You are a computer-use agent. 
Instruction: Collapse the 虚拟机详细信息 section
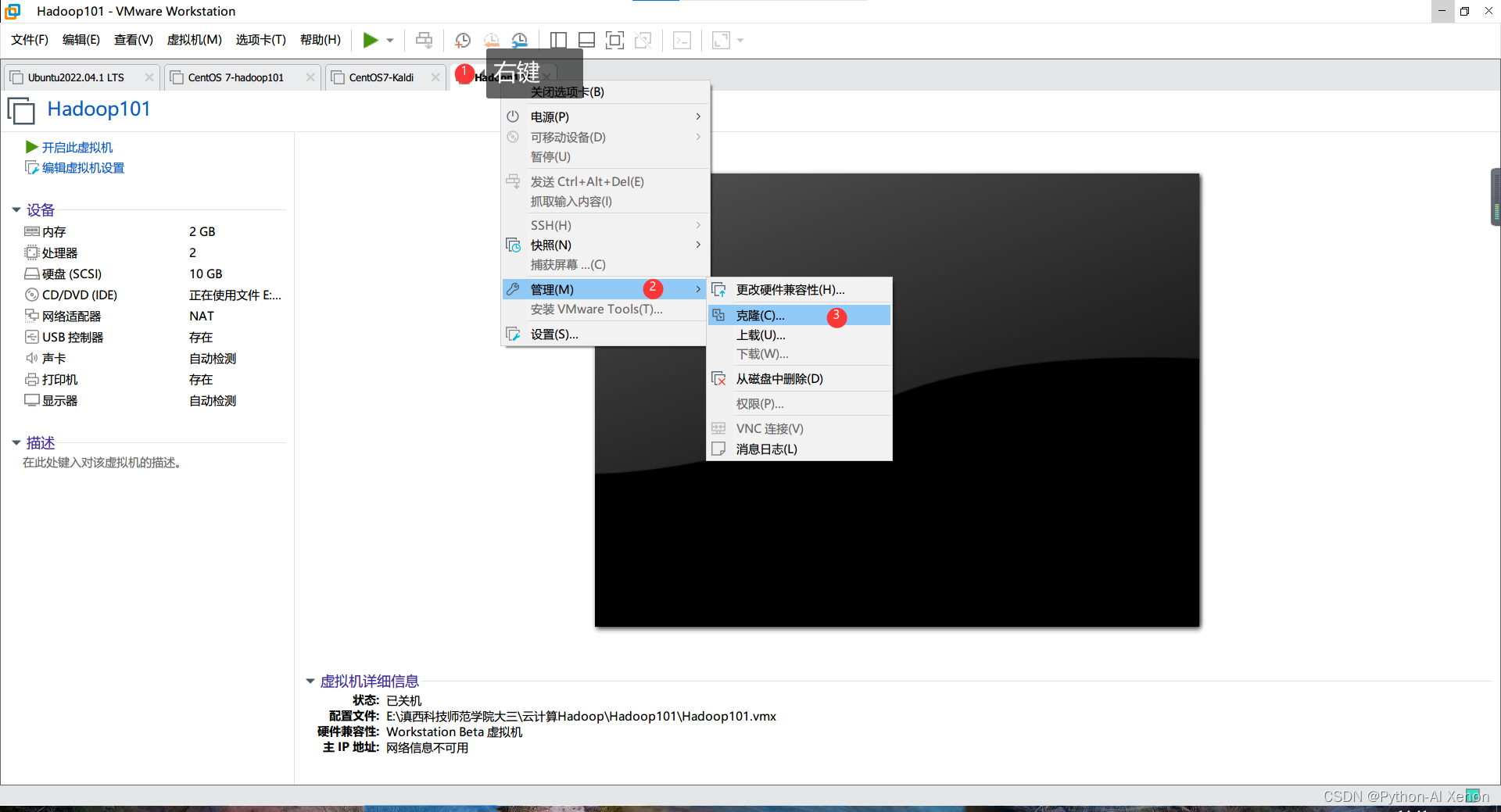tap(310, 681)
